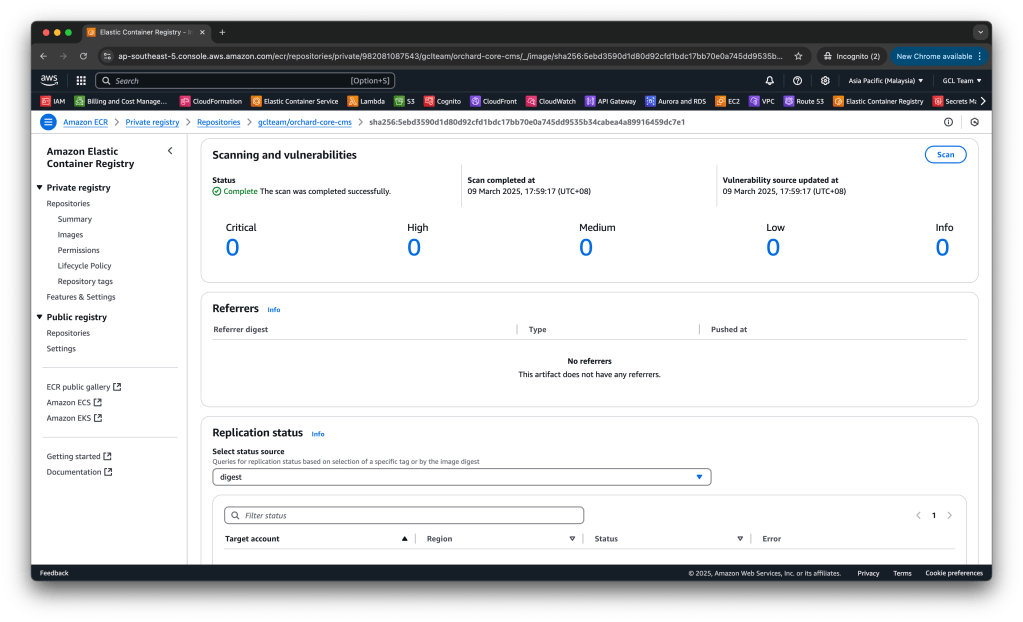This screenshot has height=622, width=1023.
Task: Open the AWS services grid menu
Action: click(81, 80)
